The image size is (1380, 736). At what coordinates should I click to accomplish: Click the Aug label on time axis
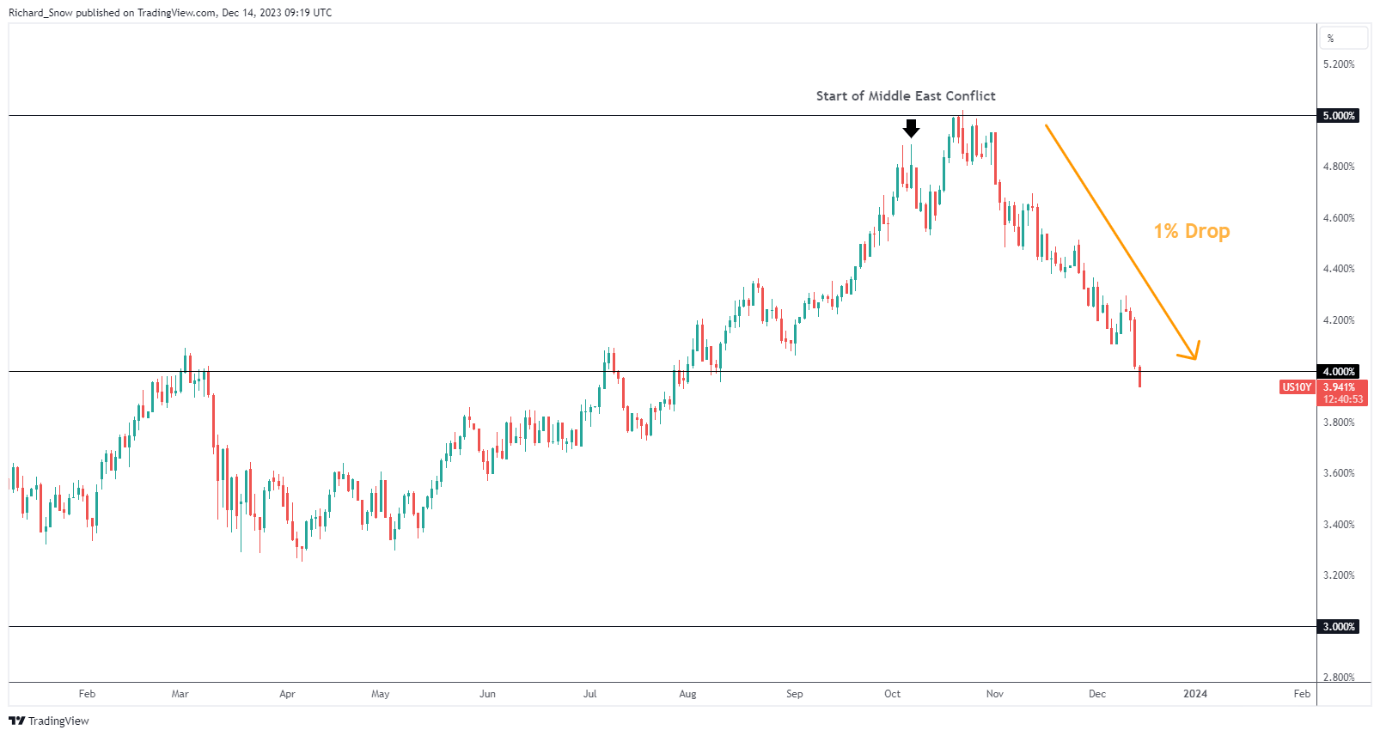[687, 693]
